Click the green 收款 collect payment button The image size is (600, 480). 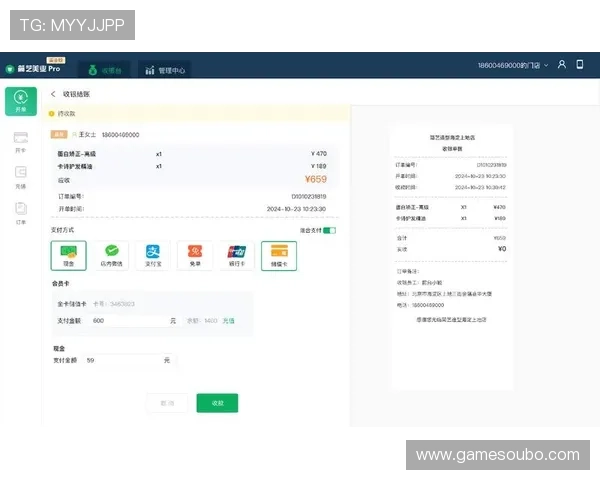[x=217, y=403]
